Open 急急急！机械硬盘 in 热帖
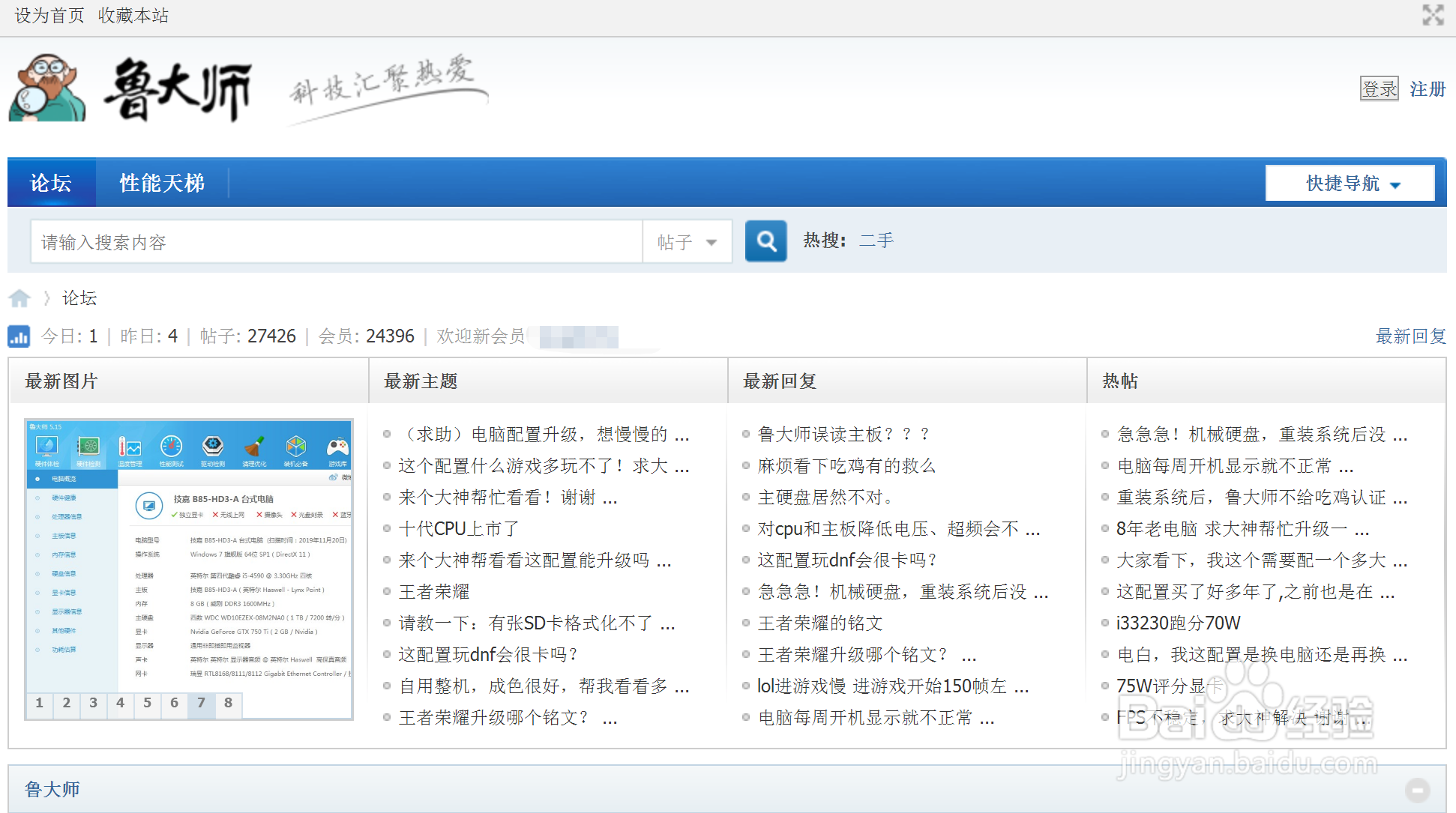1456x813 pixels. 1262,435
